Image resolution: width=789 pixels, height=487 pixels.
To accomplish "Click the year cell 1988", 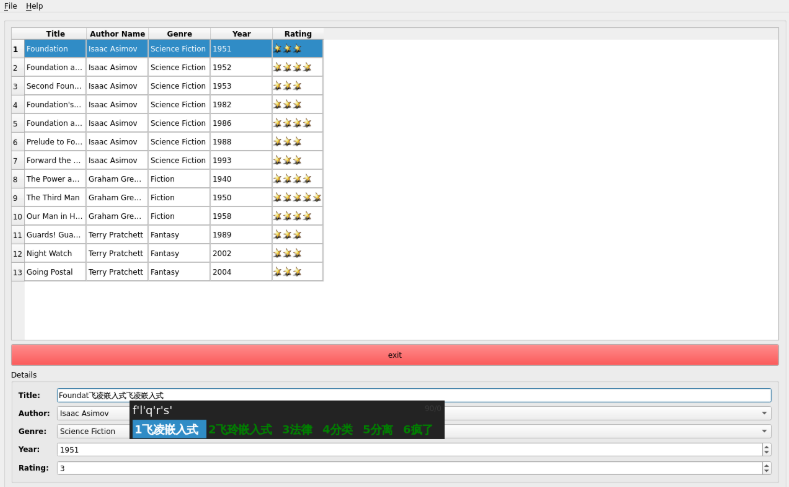I will [241, 141].
